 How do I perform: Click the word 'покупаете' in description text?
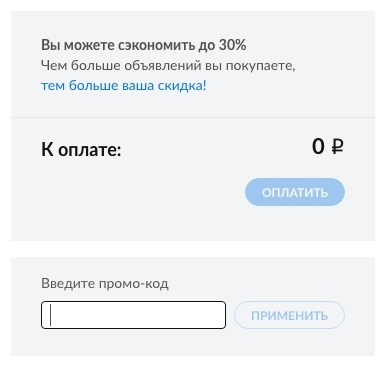(x=261, y=66)
